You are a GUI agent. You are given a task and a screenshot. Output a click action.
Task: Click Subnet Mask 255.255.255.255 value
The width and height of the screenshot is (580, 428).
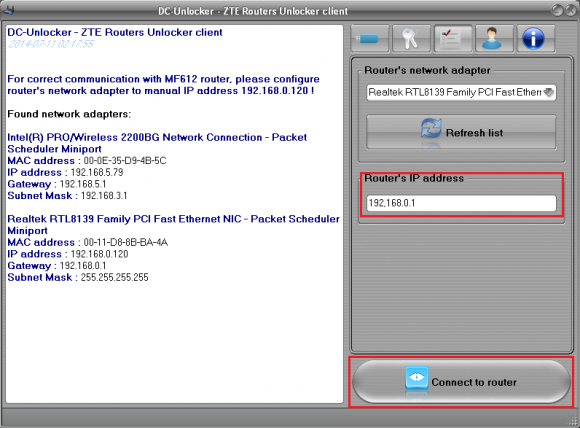pyautogui.click(x=115, y=277)
